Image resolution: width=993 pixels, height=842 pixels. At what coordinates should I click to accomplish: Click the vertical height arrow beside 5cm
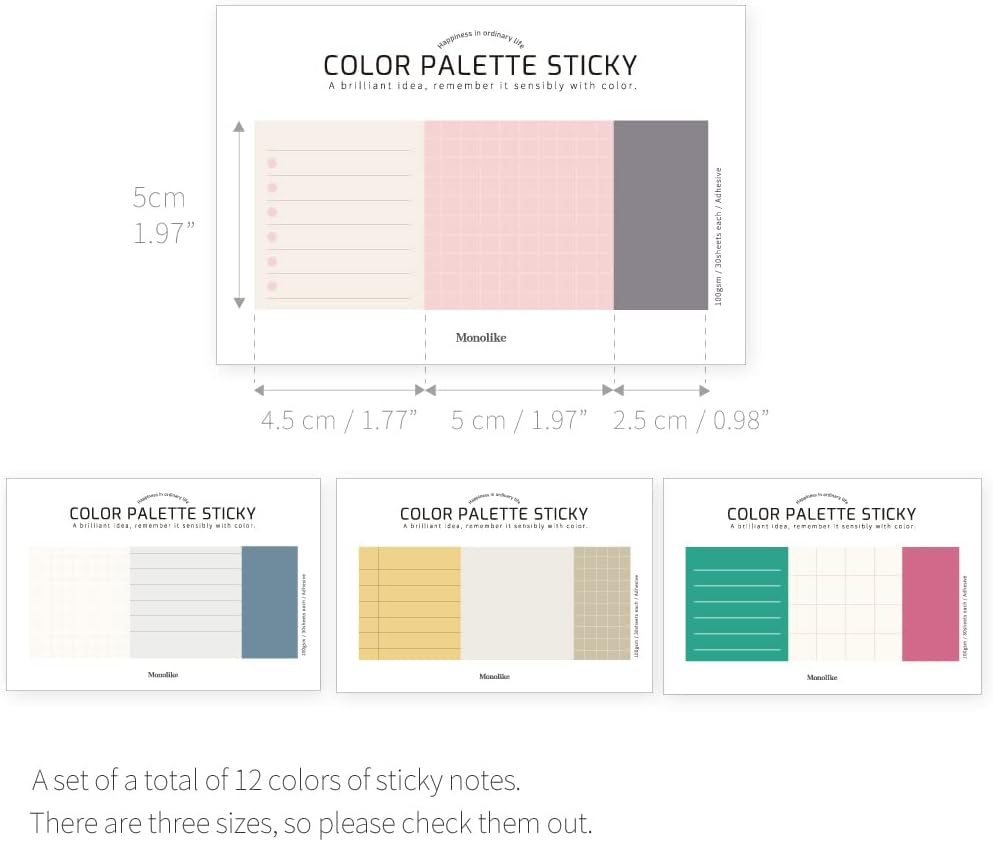(239, 214)
